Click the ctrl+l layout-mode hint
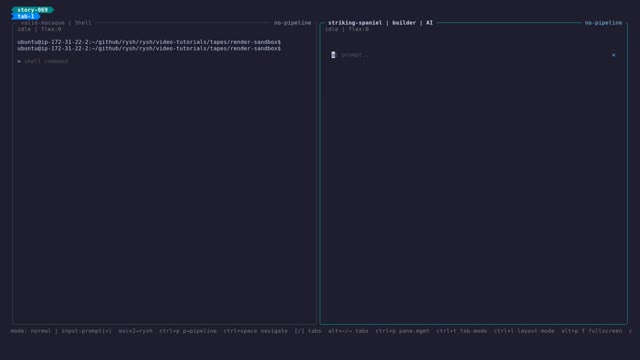Image resolution: width=640 pixels, height=360 pixels. pyautogui.click(x=524, y=331)
